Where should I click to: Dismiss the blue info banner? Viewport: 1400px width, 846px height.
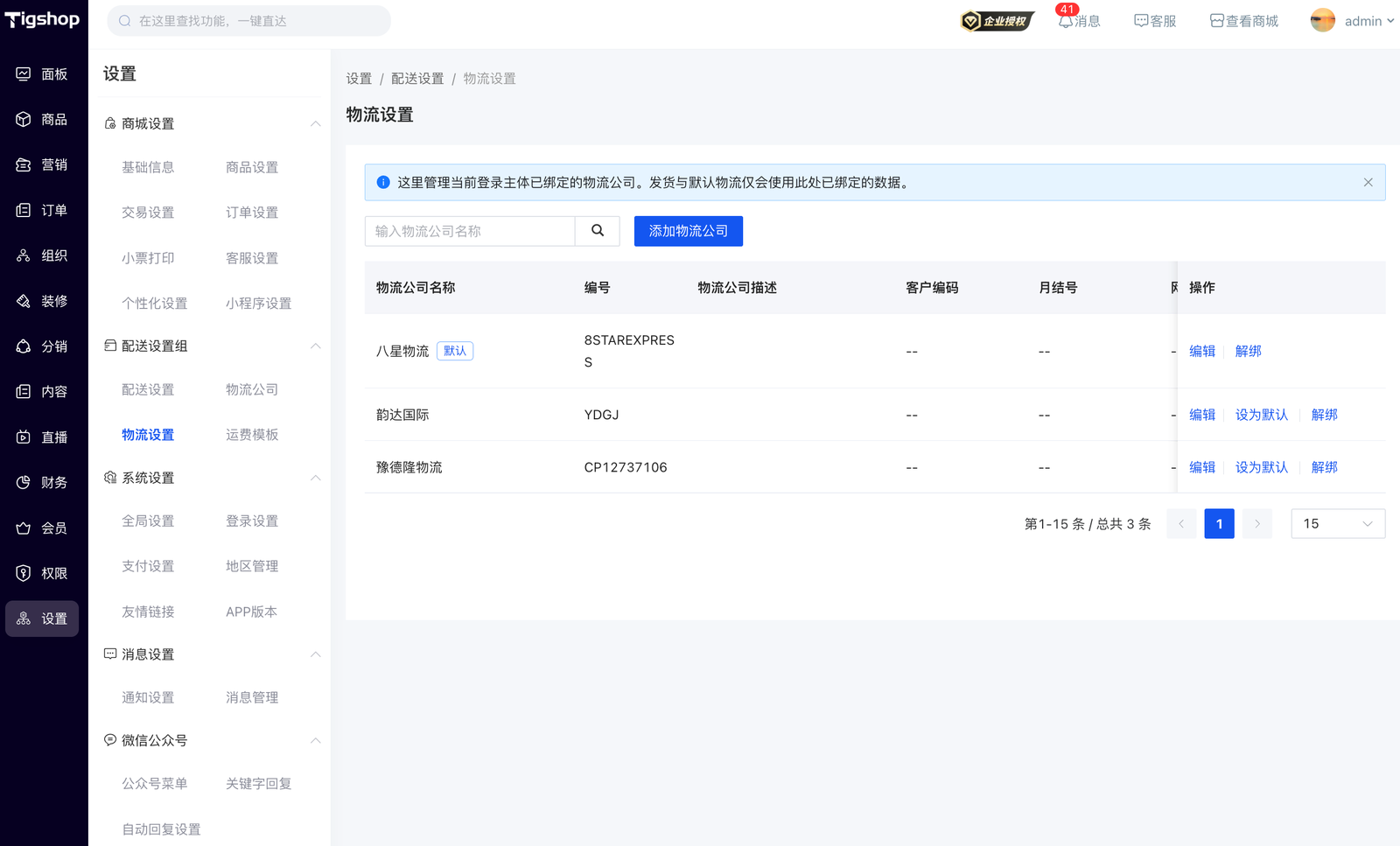[1368, 183]
